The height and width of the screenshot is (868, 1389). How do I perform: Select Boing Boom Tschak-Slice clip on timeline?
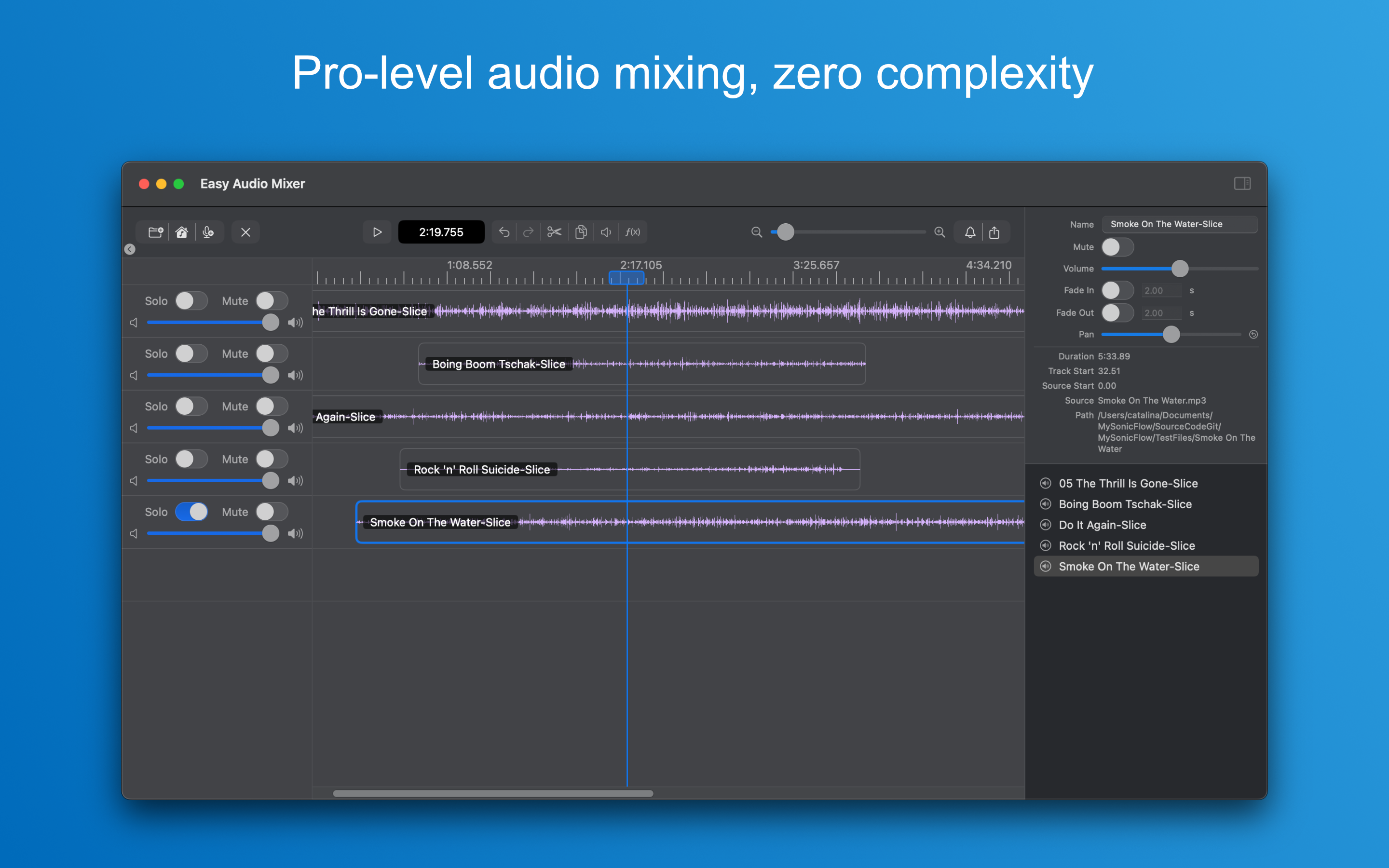642,364
